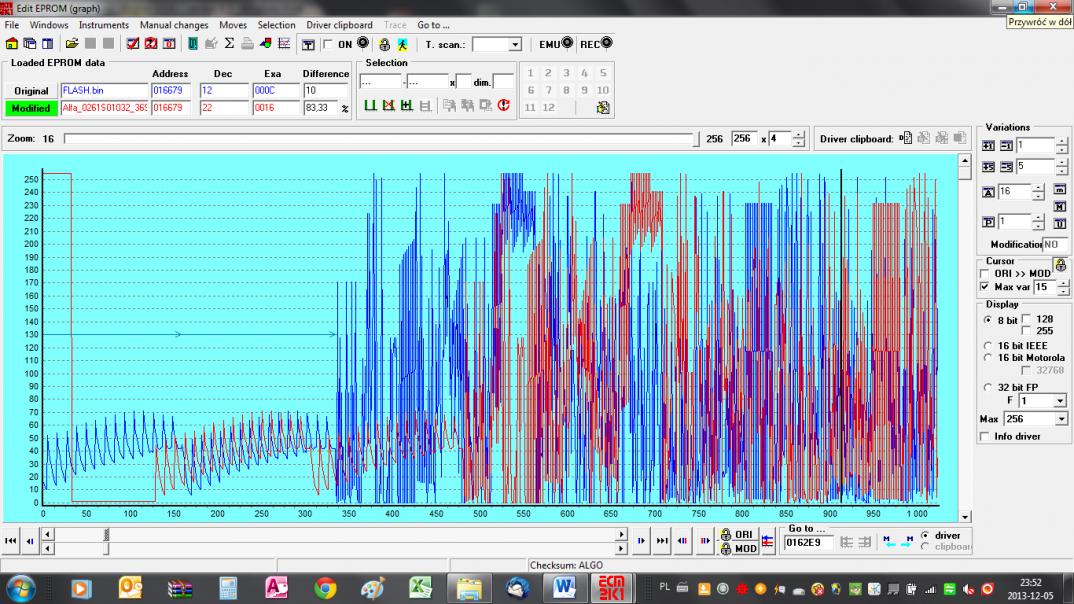Click the Max var 15 stepper
1074x604 pixels.
click(x=1063, y=288)
